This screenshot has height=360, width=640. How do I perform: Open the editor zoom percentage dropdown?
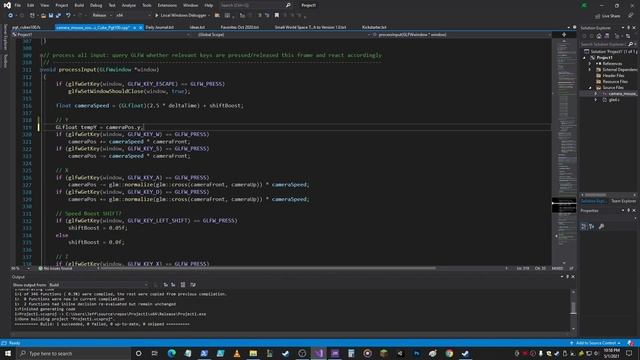click(20, 269)
